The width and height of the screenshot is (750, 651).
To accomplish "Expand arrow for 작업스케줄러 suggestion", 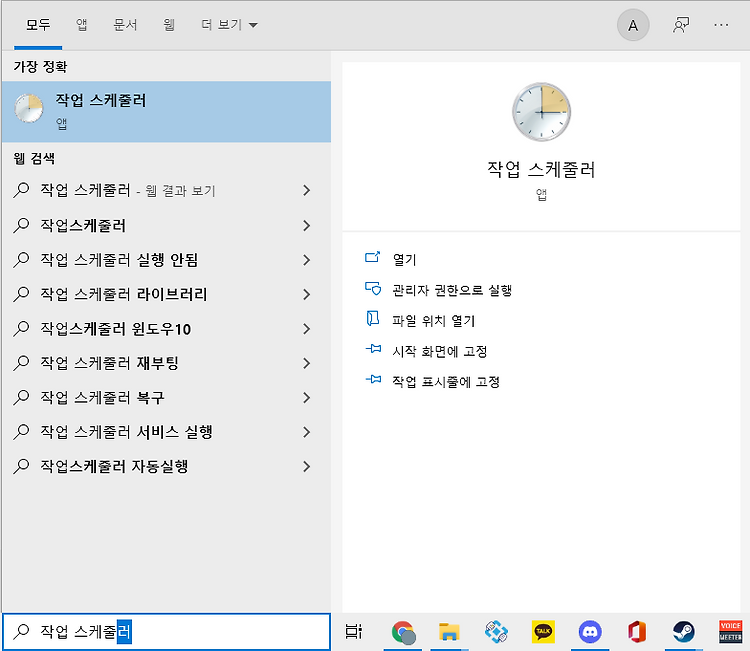I will click(307, 225).
